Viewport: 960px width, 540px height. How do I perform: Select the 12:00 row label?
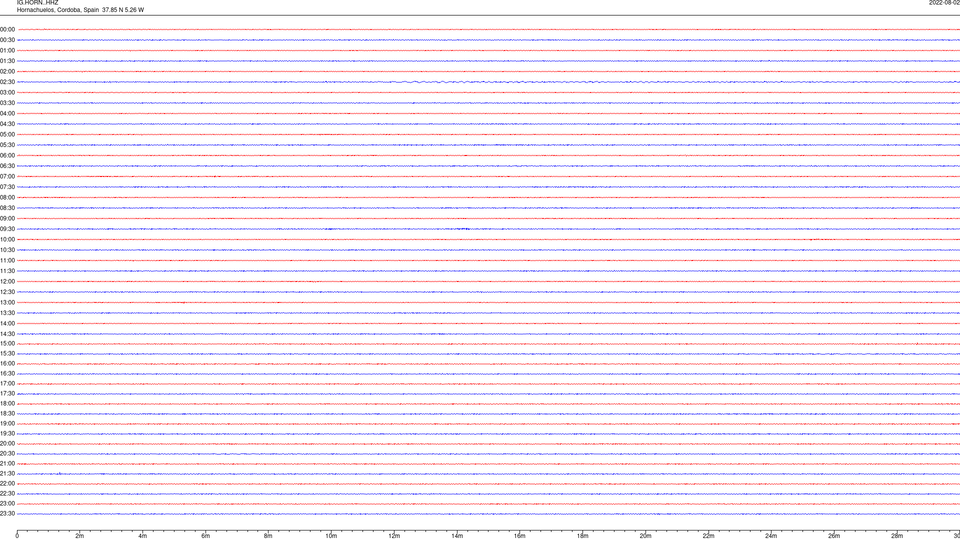(x=7, y=282)
